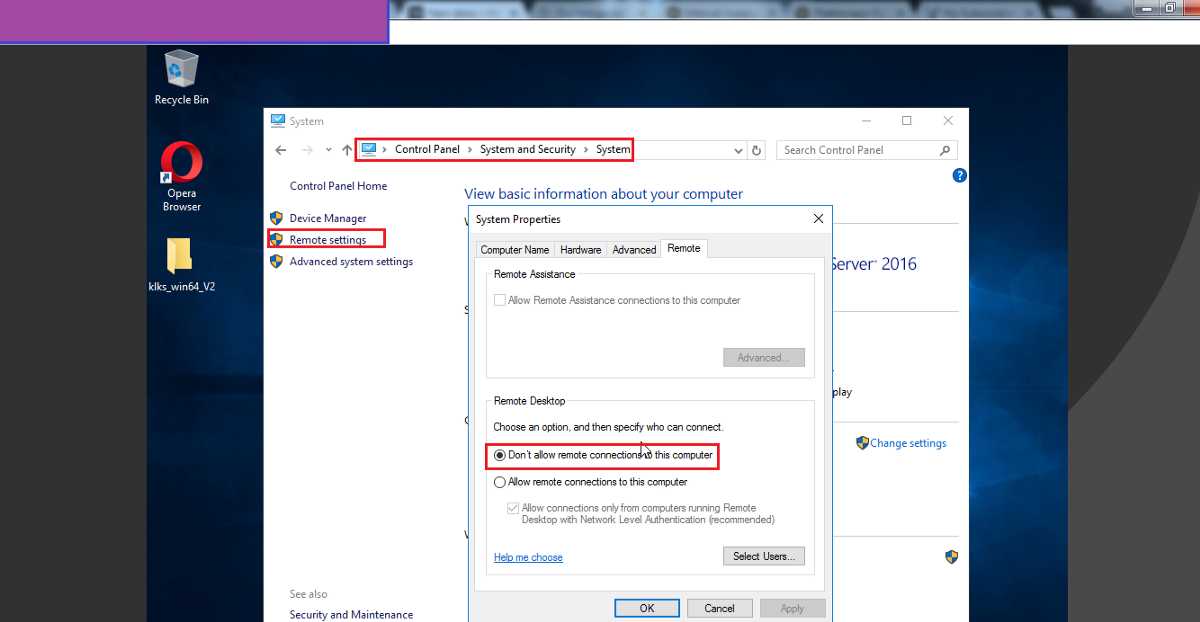Expand chevron after System and Security breadcrumb
Viewport: 1200px width, 622px height.
tap(586, 150)
